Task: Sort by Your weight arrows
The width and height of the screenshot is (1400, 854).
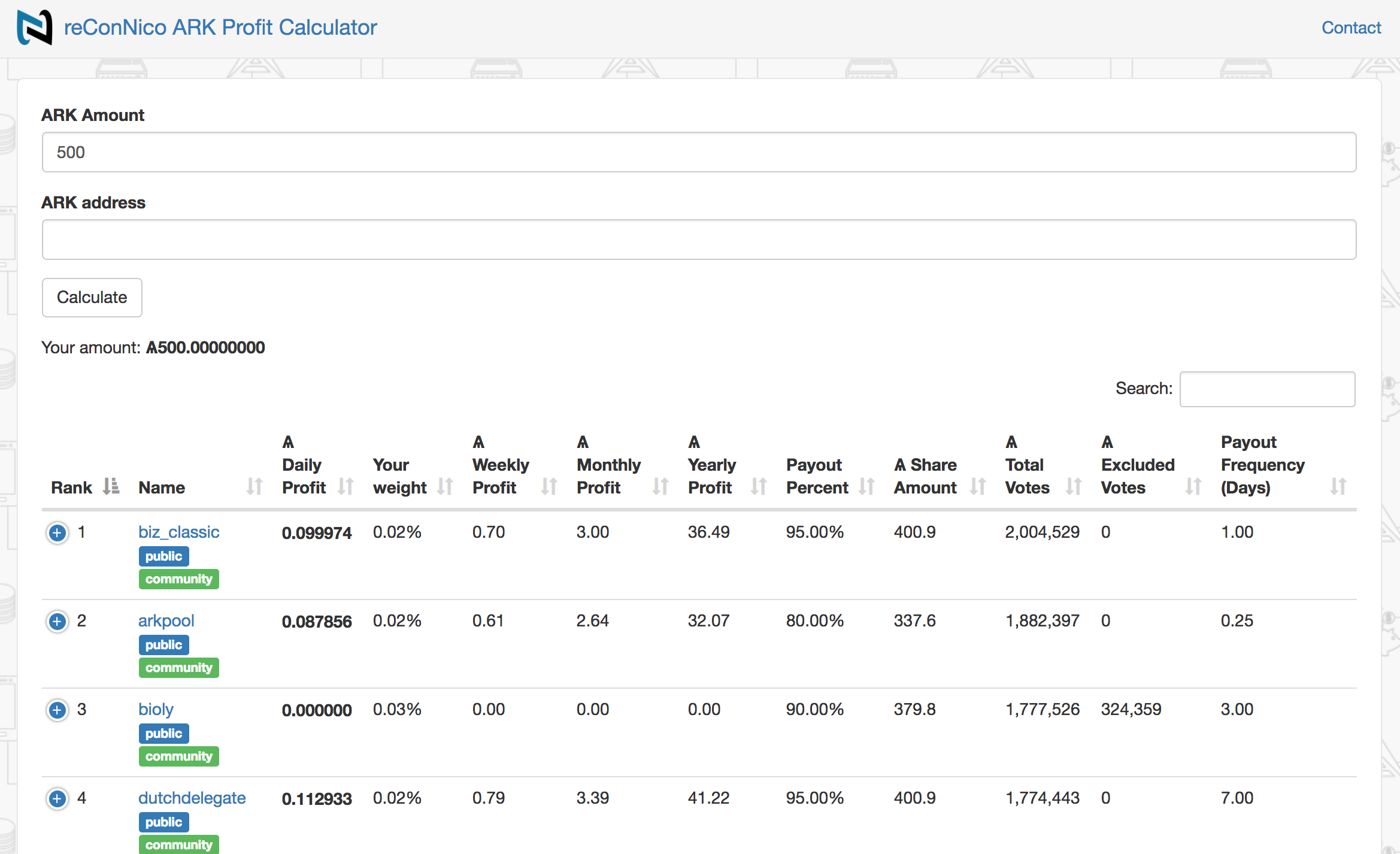Action: (445, 486)
